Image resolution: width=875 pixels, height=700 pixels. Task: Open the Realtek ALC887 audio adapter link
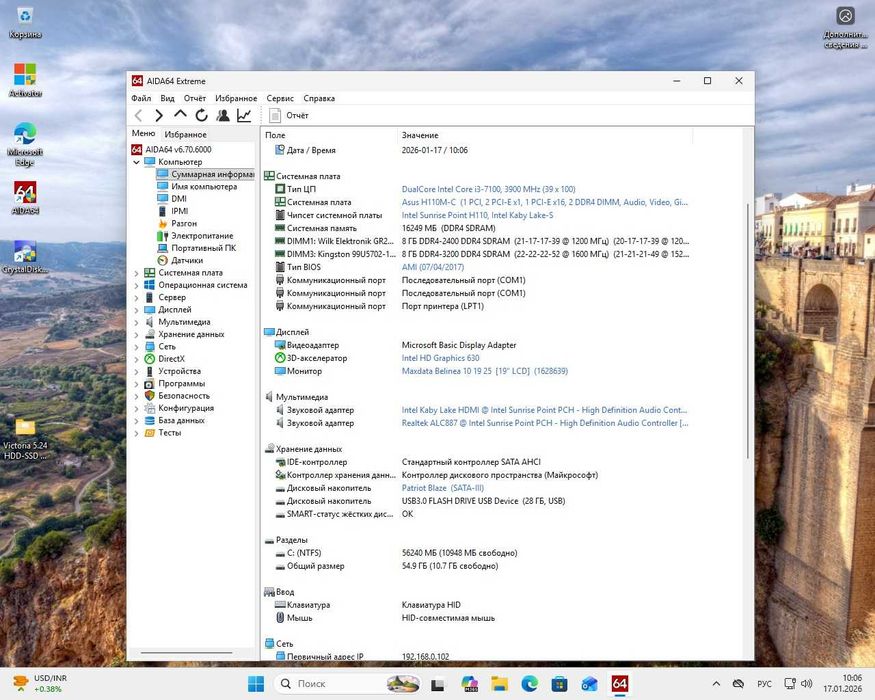tap(545, 423)
